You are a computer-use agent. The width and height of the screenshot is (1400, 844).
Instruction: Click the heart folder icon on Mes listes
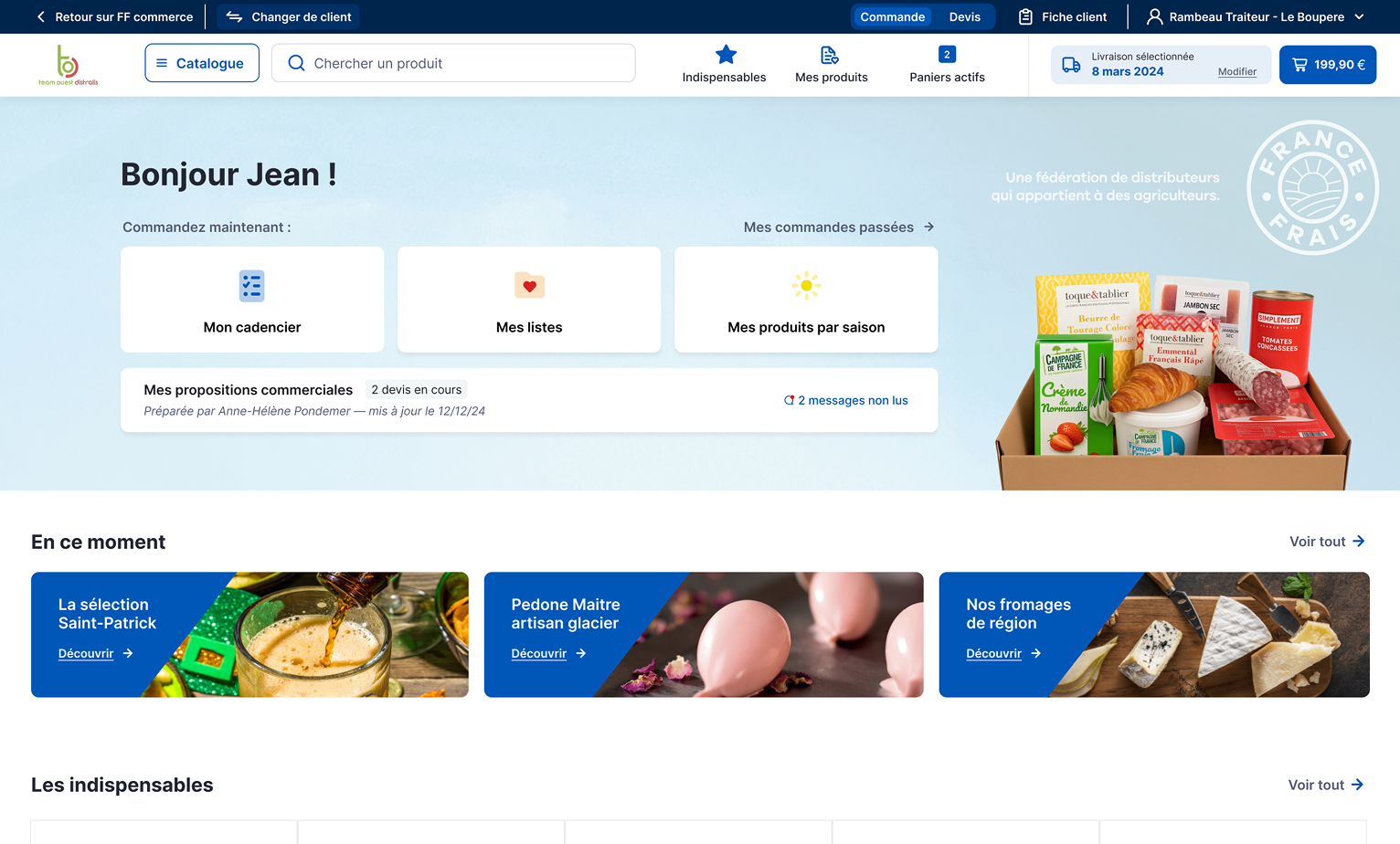click(529, 286)
